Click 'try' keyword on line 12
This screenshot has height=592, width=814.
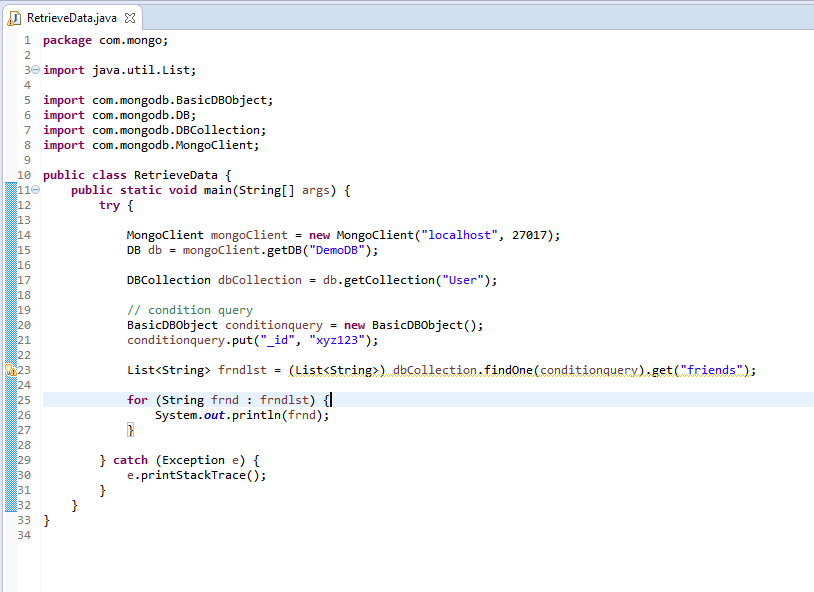click(110, 206)
